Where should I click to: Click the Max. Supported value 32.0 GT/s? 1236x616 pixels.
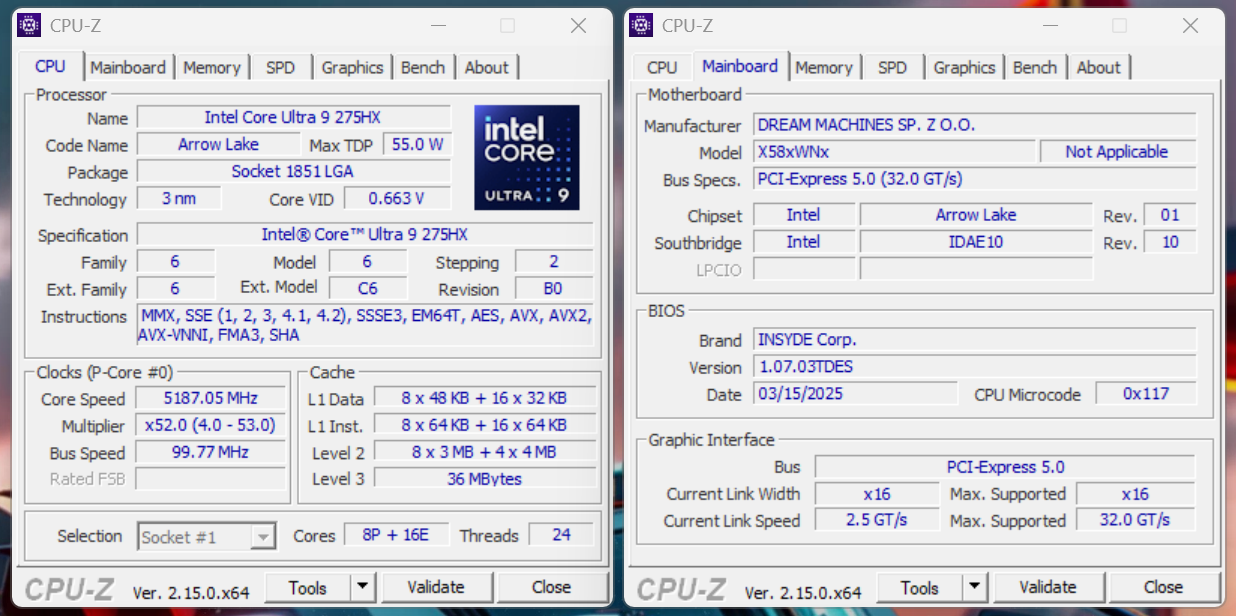click(x=1135, y=521)
